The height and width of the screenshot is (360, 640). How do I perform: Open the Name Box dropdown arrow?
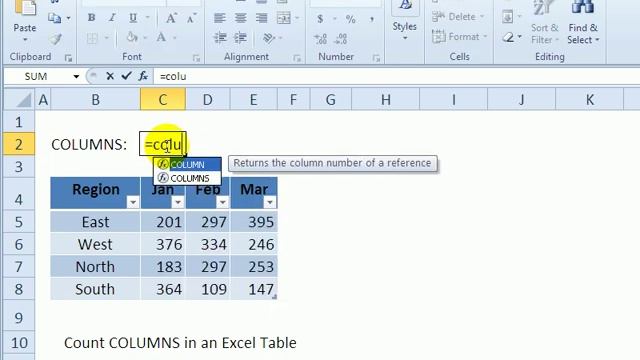(76, 76)
